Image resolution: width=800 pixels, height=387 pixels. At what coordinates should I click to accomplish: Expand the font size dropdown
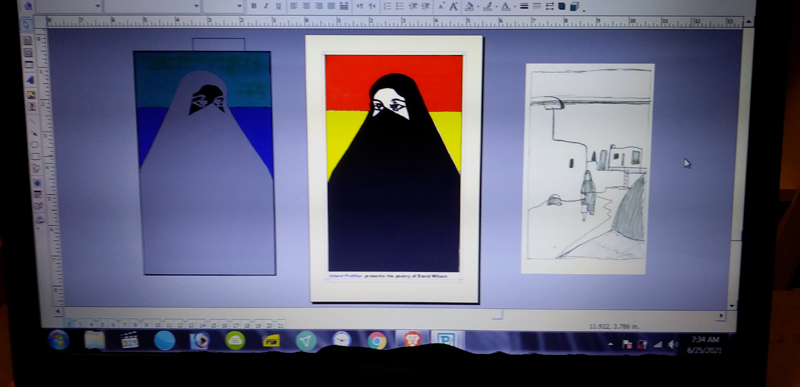(239, 6)
